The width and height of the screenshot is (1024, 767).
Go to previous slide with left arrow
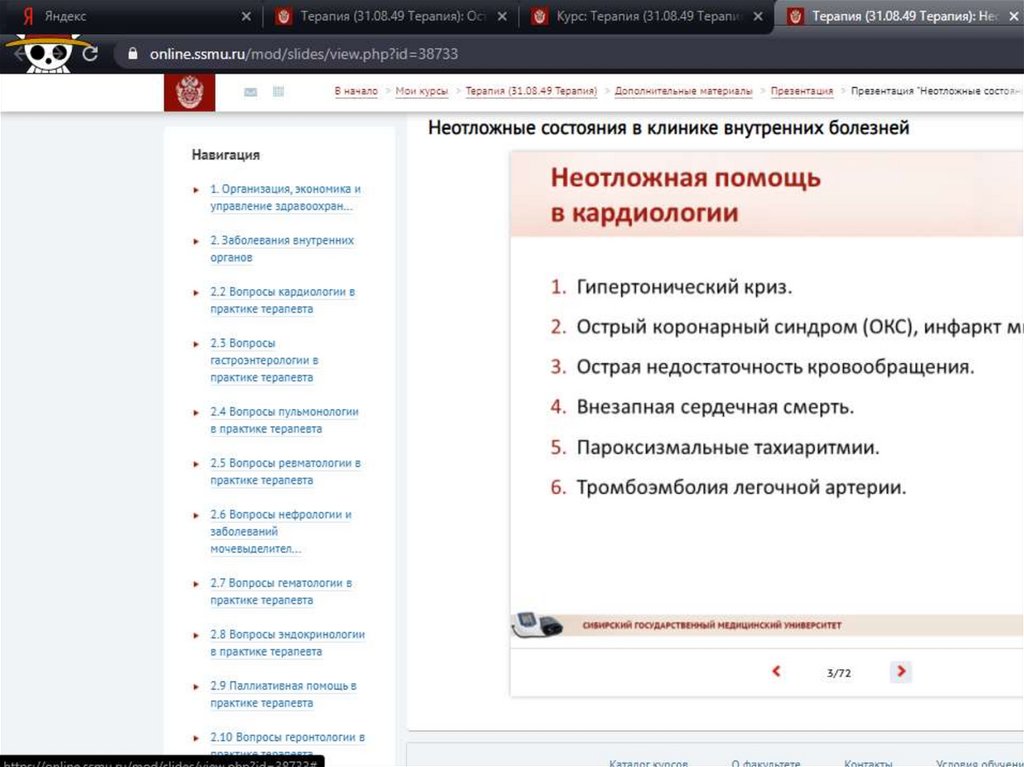pyautogui.click(x=776, y=671)
